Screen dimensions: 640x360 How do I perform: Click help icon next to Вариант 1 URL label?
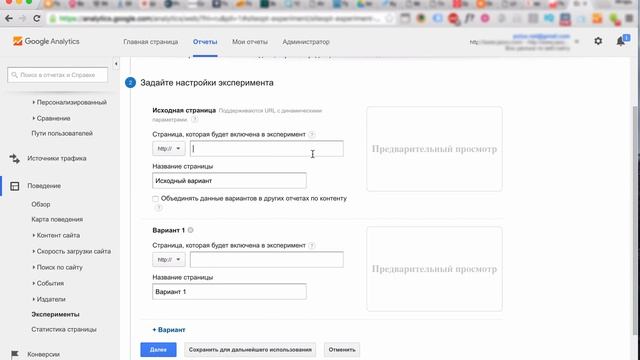[312, 245]
